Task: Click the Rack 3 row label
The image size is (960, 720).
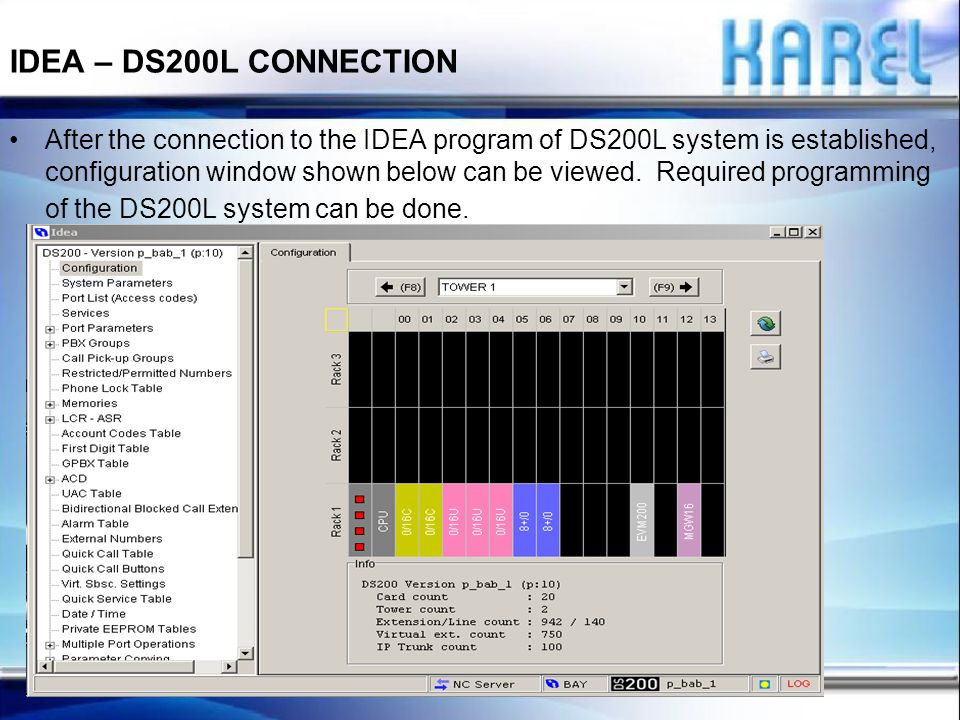Action: pos(336,369)
